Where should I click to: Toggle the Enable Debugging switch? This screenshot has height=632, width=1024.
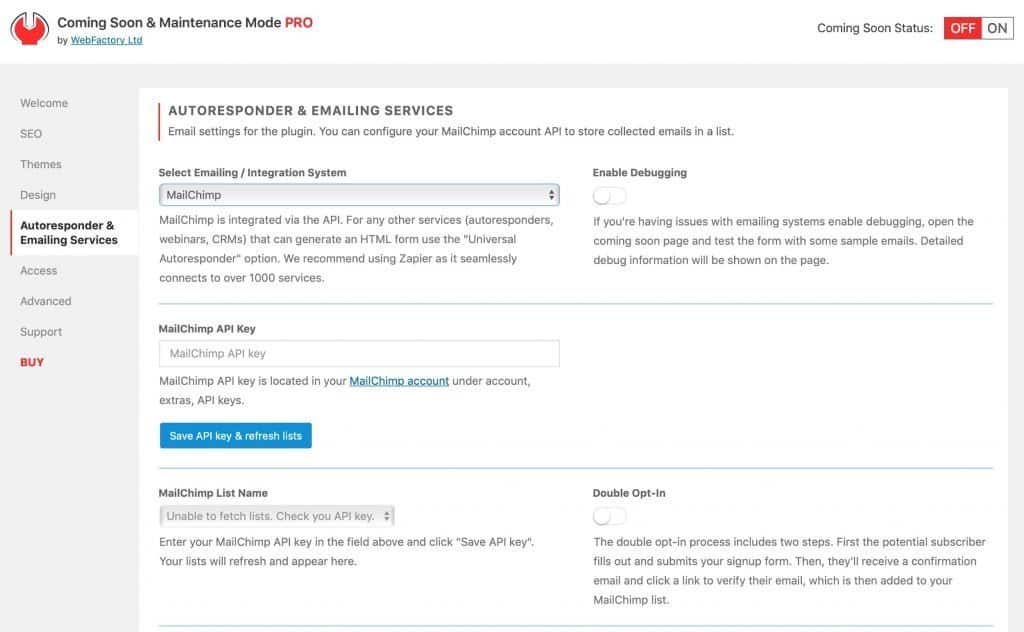(x=609, y=196)
